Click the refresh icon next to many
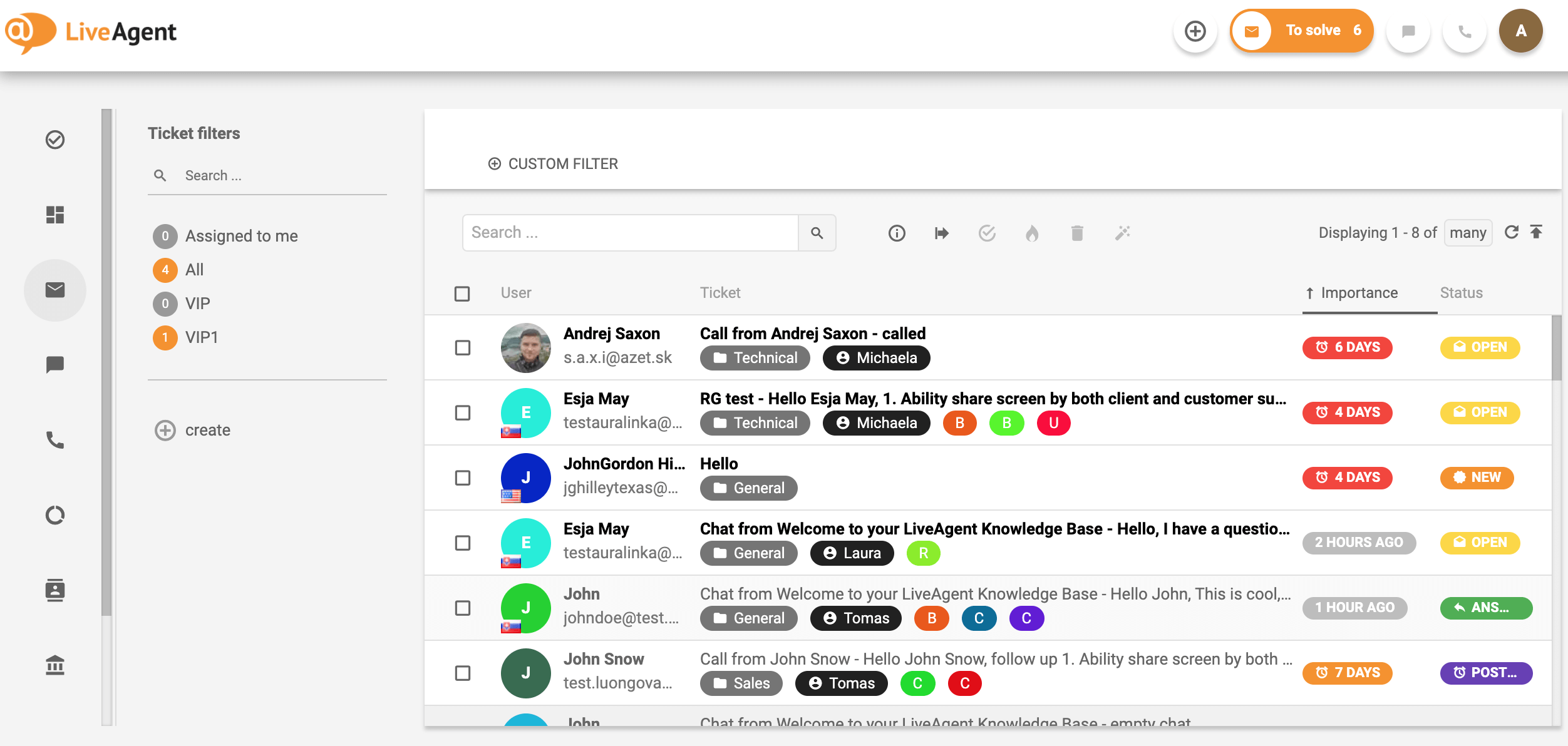The image size is (1568, 746). 1511,232
